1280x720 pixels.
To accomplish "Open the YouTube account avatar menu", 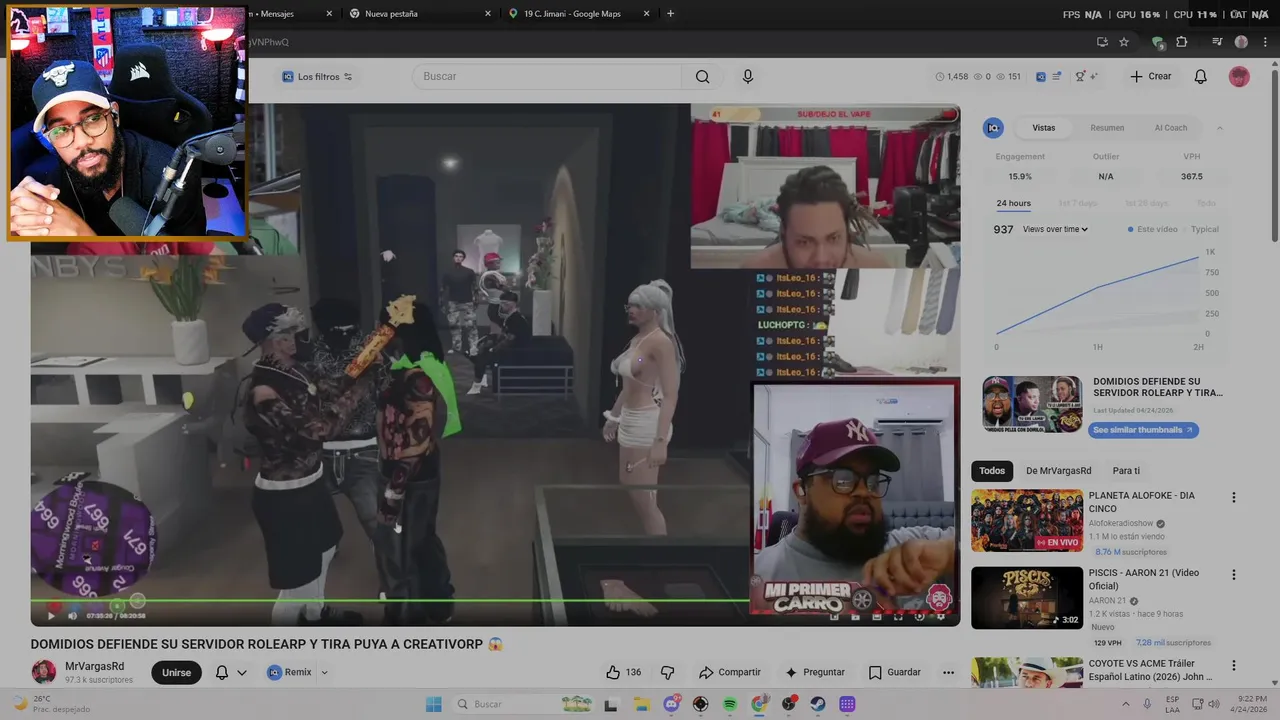I will click(1239, 77).
